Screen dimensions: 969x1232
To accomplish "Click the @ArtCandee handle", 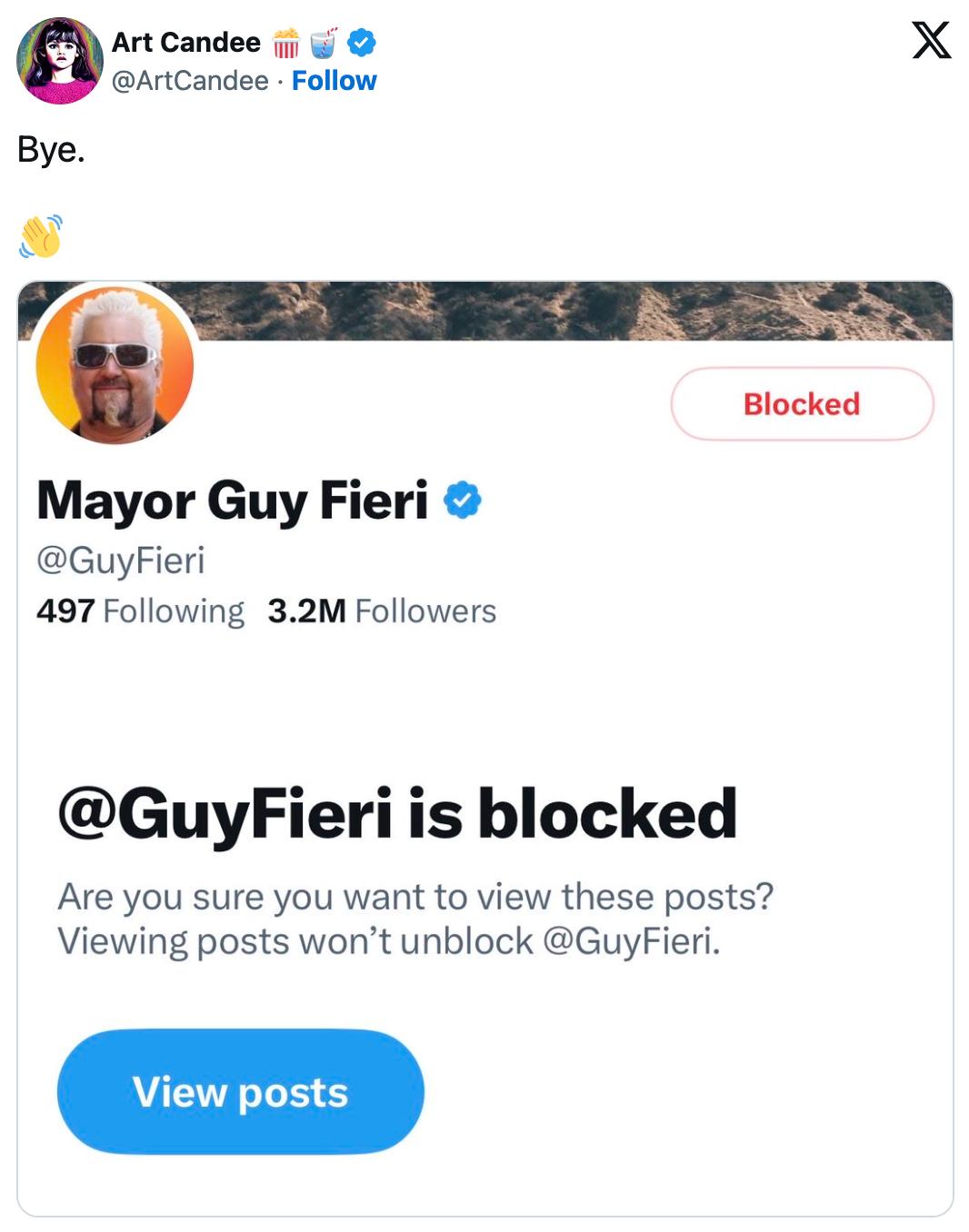I will tap(190, 81).
